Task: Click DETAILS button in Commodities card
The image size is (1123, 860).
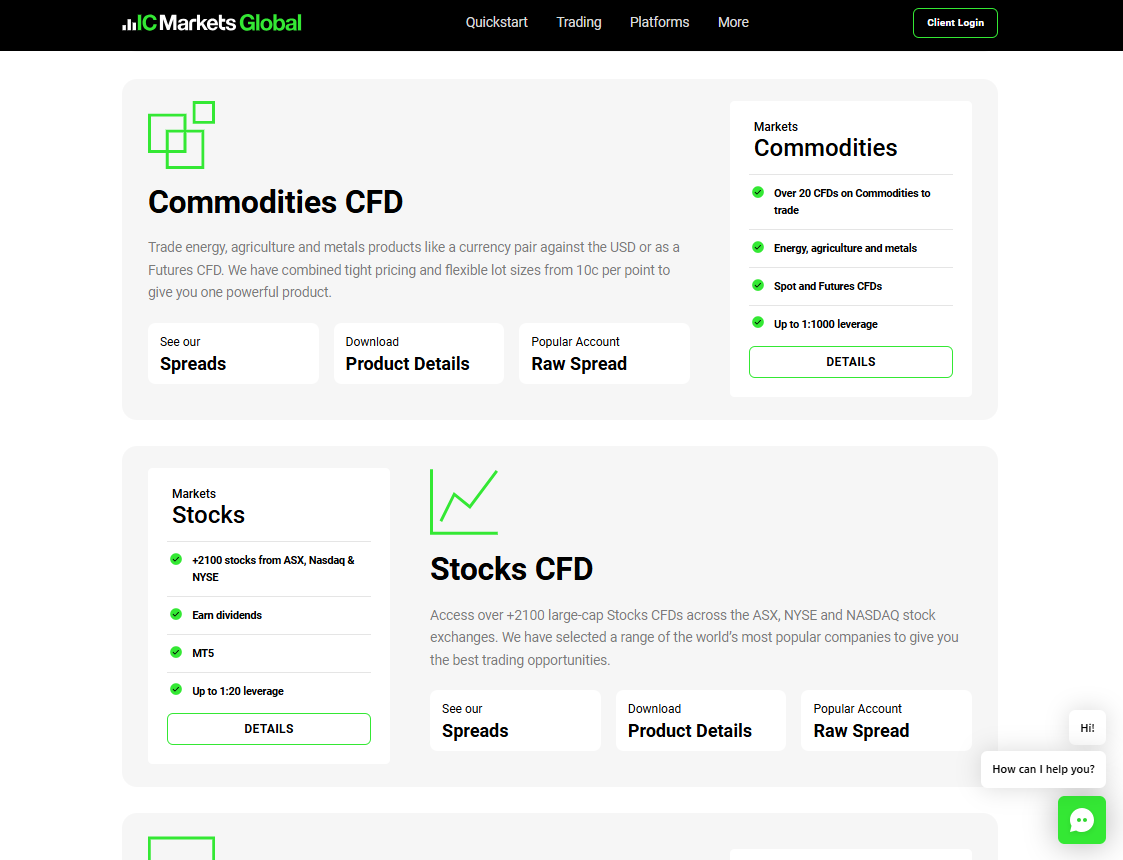Action: [x=850, y=362]
